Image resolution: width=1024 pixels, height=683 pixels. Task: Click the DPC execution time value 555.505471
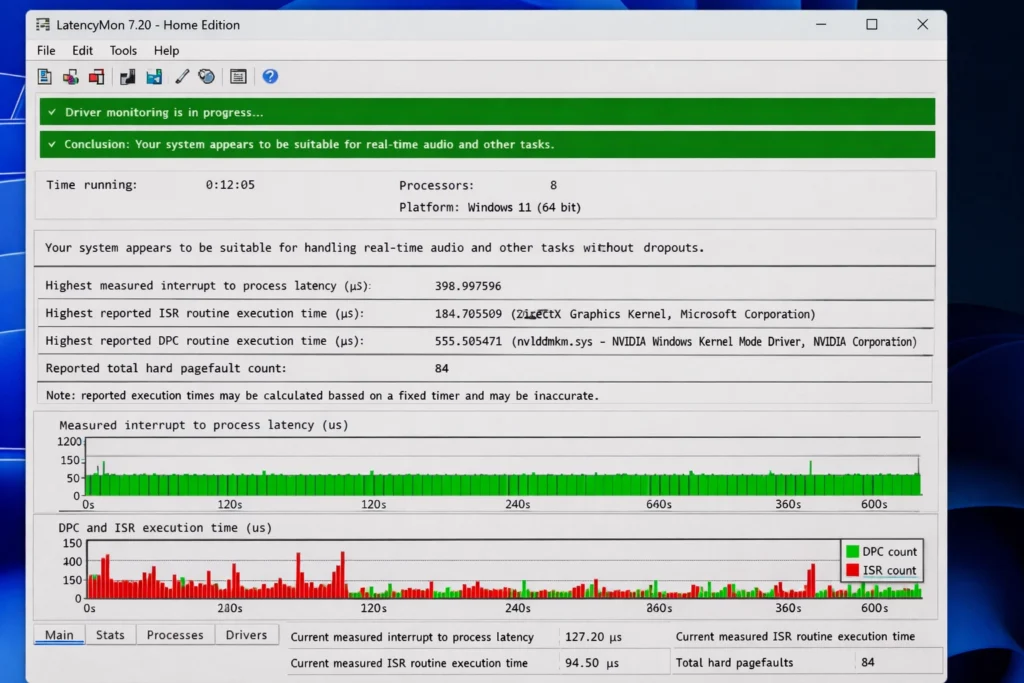click(x=468, y=342)
